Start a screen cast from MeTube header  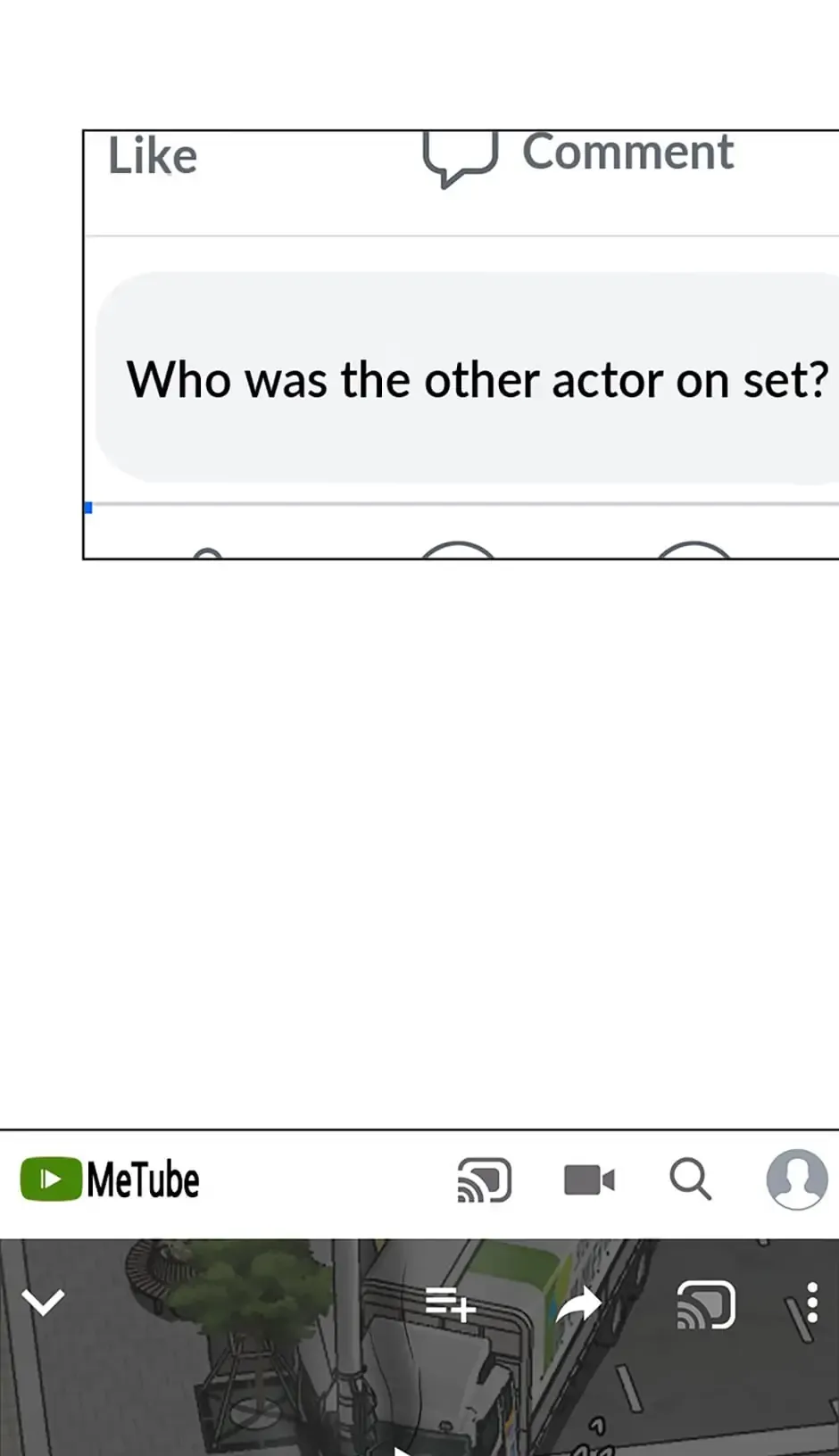pyautogui.click(x=484, y=1180)
